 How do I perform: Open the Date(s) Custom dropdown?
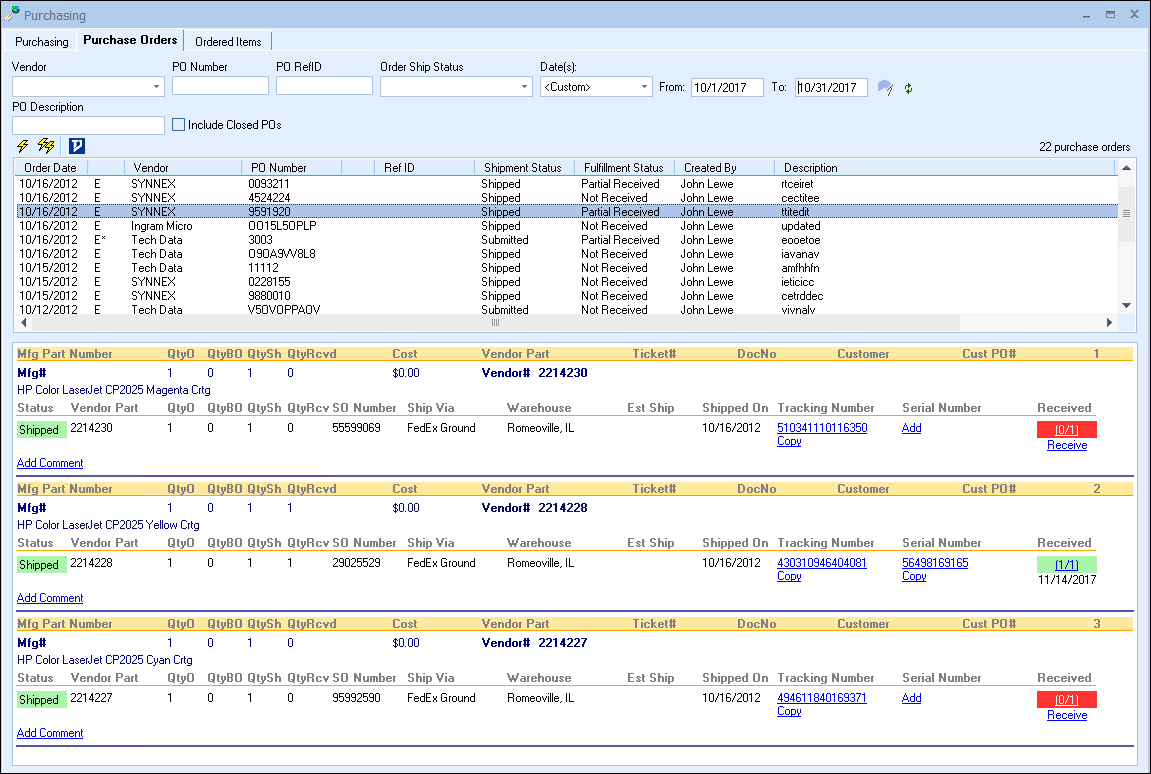tap(644, 87)
